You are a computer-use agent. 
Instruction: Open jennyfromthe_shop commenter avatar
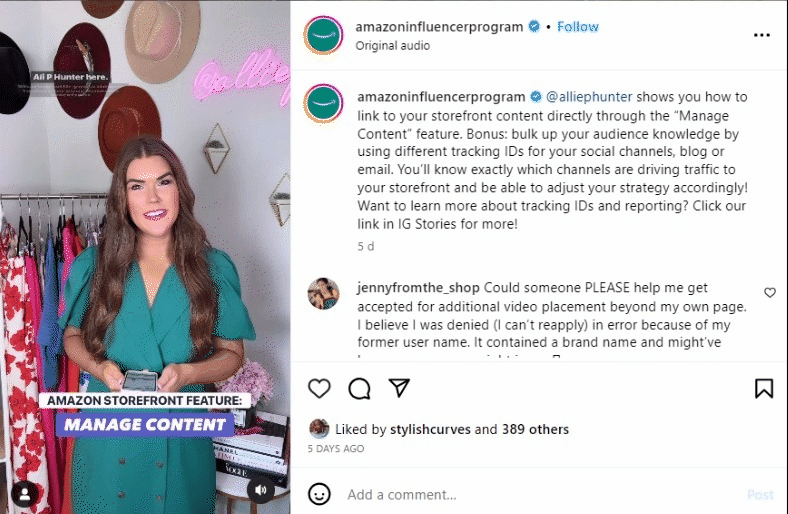click(x=323, y=293)
